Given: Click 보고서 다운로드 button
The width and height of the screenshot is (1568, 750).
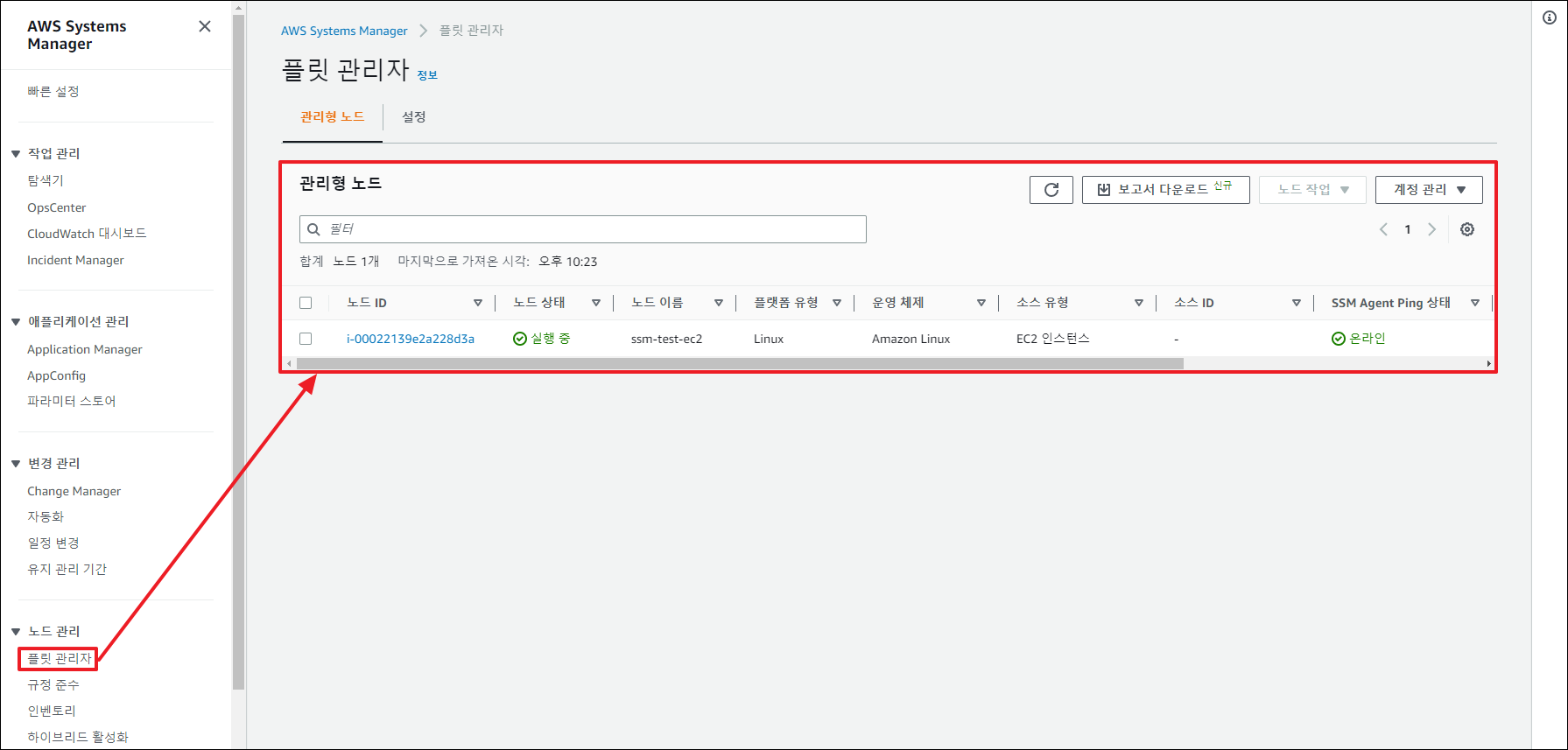Looking at the screenshot, I should tap(1165, 190).
